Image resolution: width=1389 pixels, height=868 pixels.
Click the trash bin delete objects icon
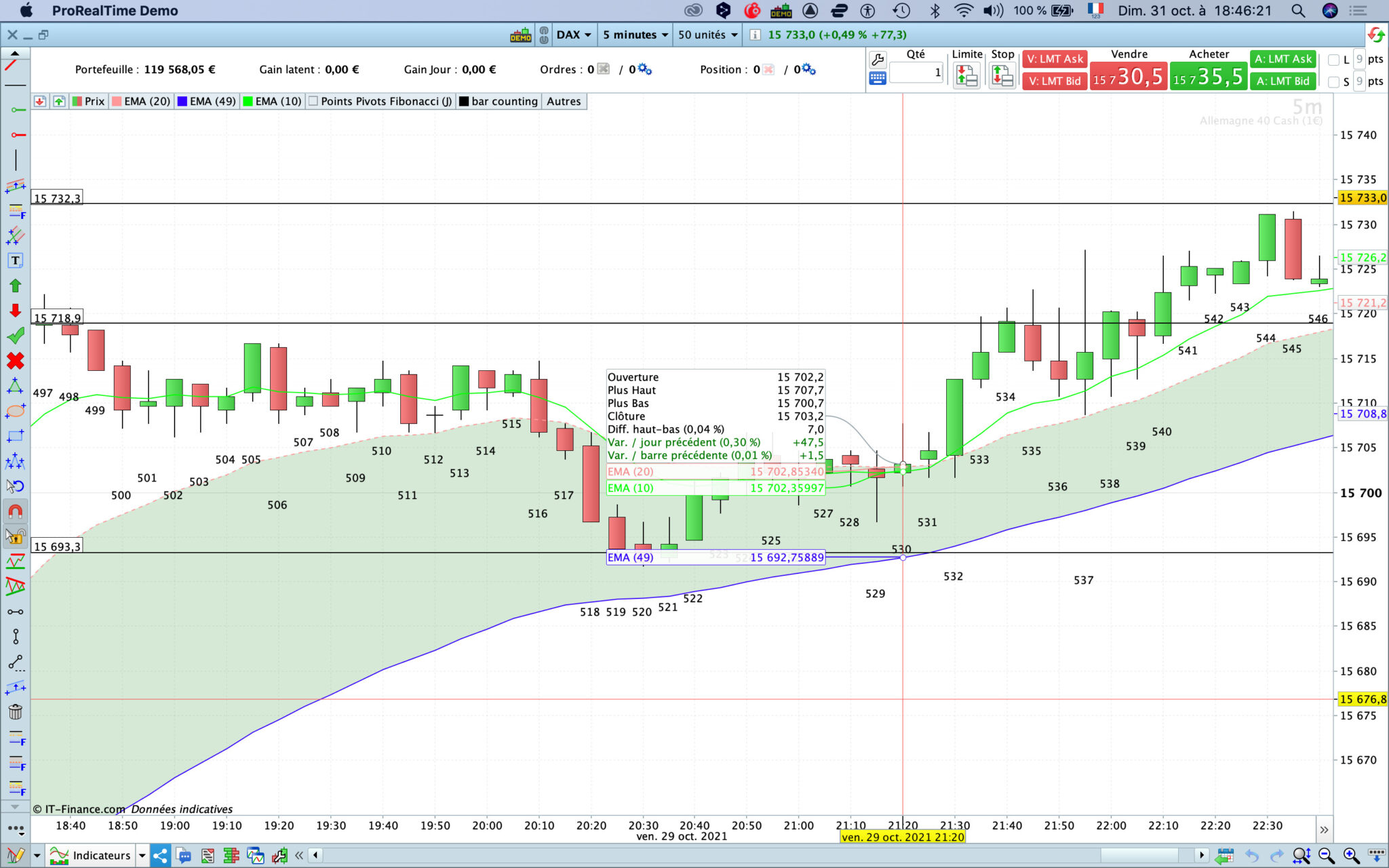pyautogui.click(x=15, y=711)
